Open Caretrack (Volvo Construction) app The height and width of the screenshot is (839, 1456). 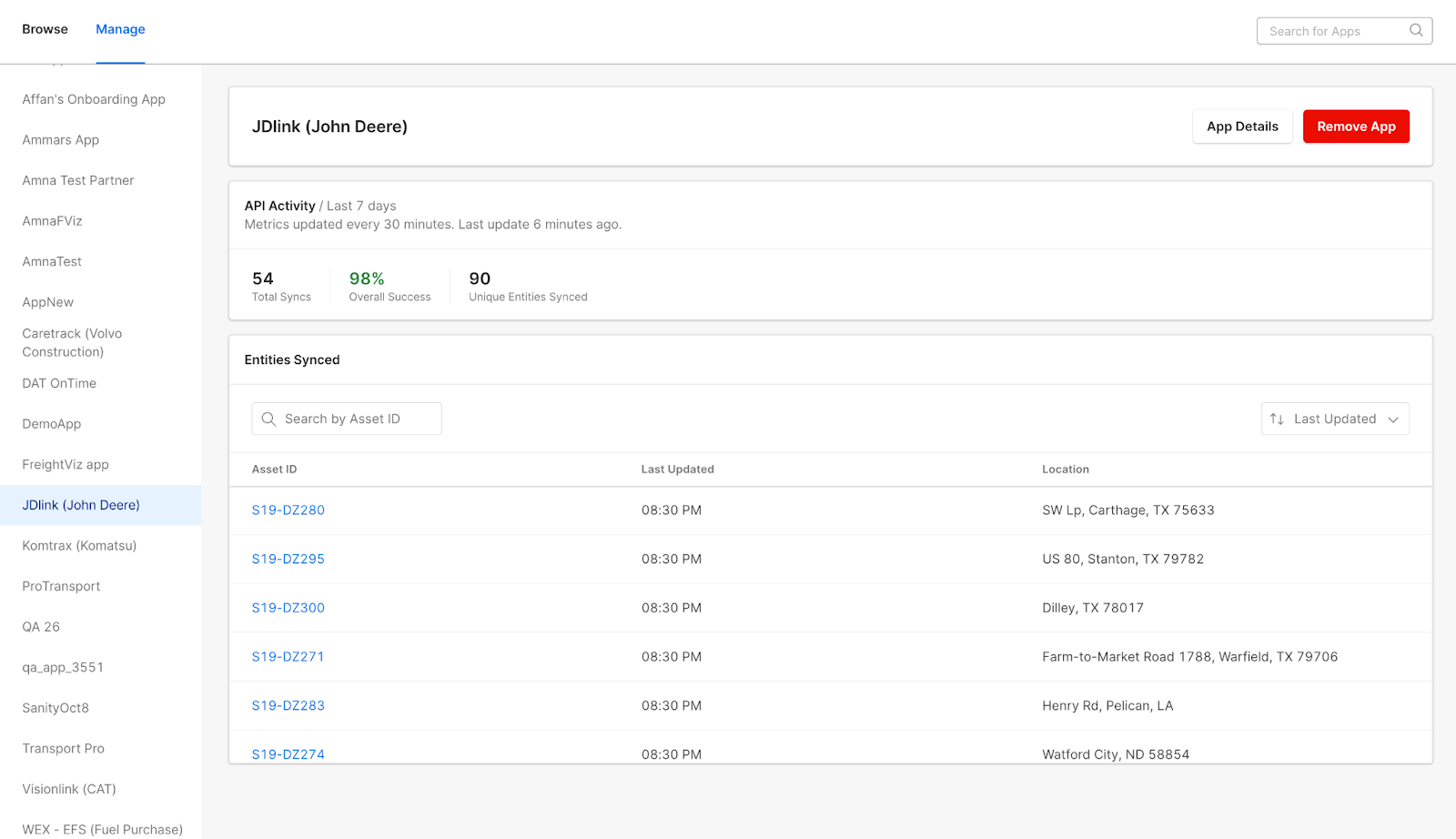[72, 343]
